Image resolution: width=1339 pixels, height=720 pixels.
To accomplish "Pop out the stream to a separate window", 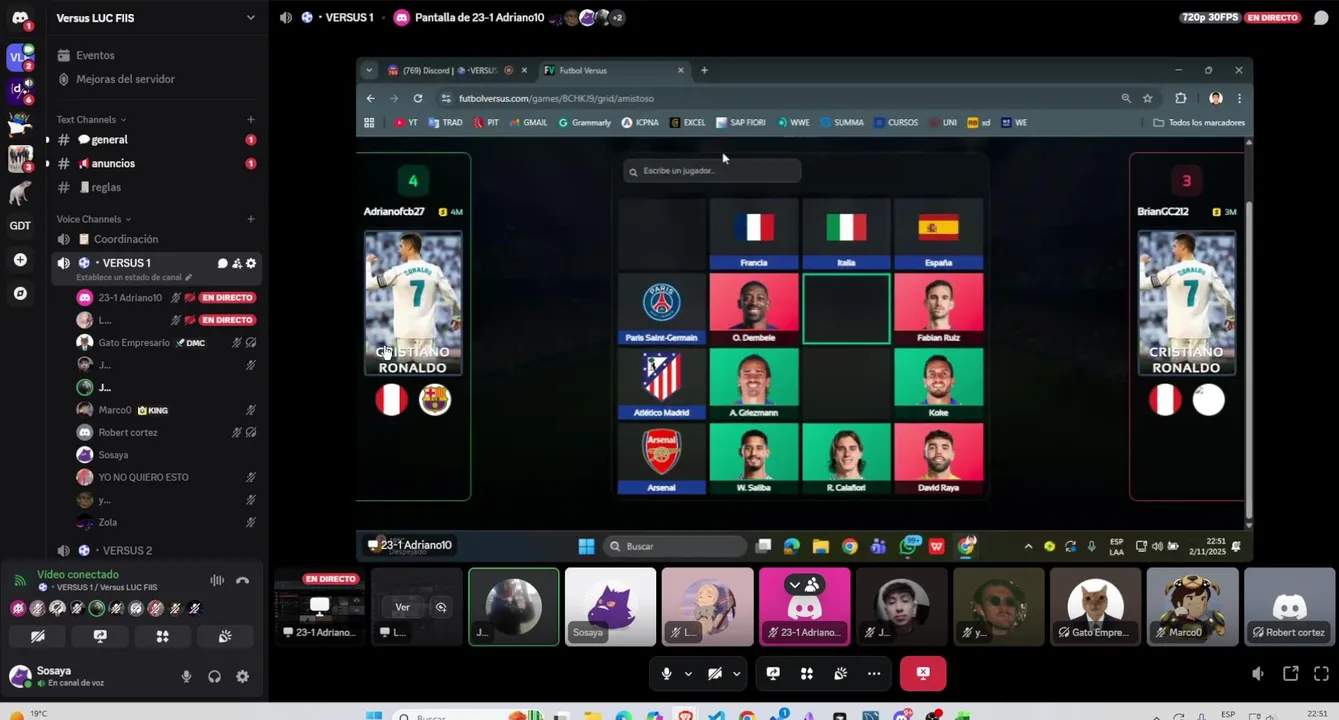I will tap(1291, 674).
